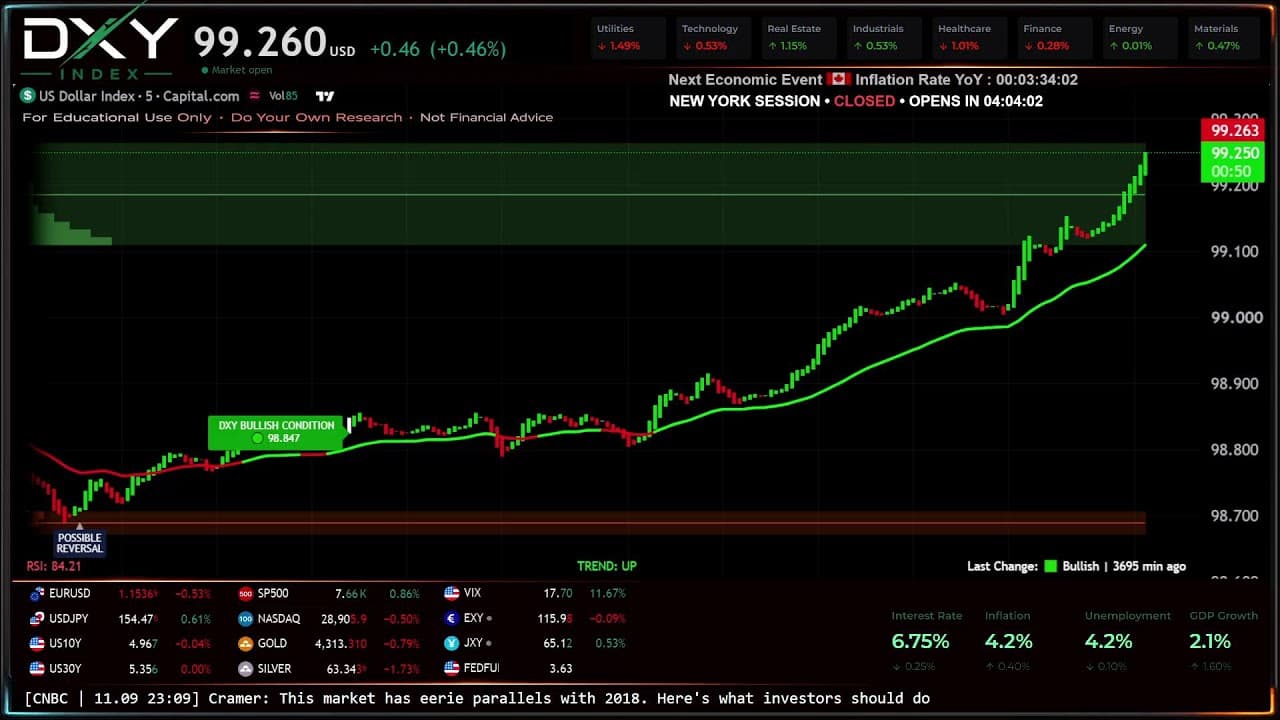The width and height of the screenshot is (1280, 720).
Task: Click the SP500 red badge icon
Action: (x=246, y=593)
